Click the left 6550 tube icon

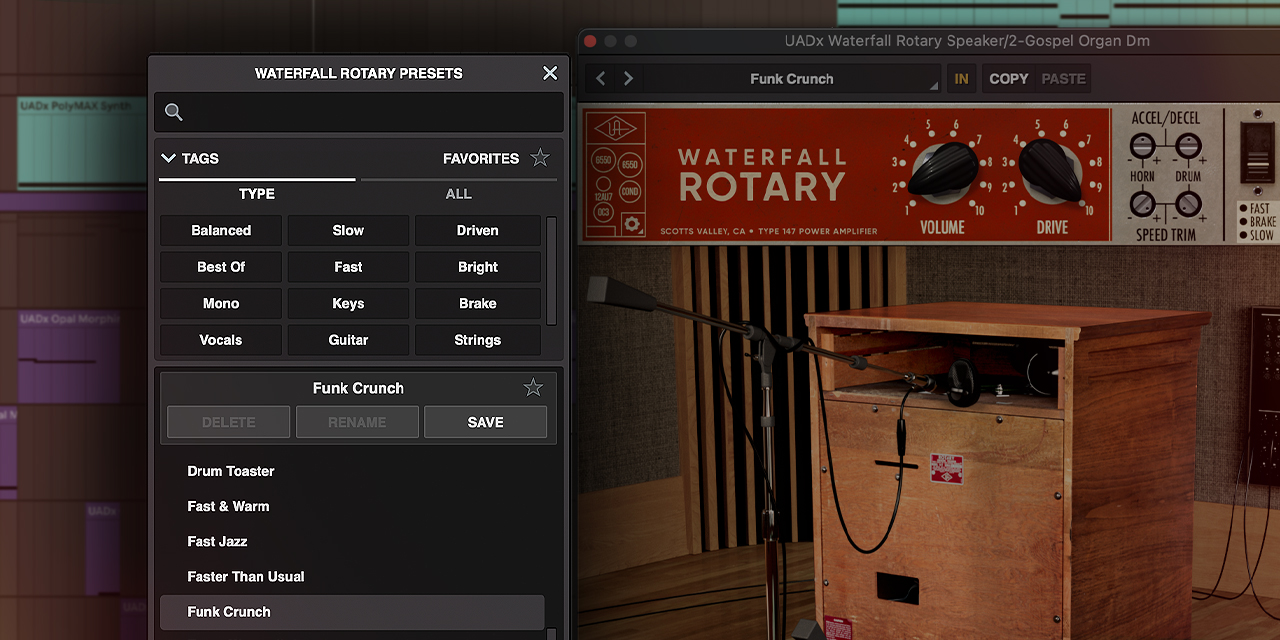point(604,160)
